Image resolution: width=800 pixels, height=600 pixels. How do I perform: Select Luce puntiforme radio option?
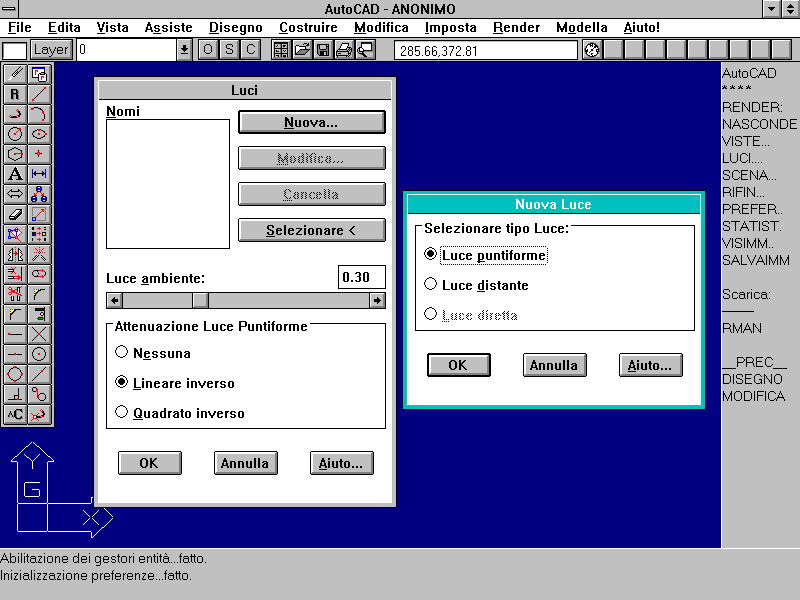[485, 255]
